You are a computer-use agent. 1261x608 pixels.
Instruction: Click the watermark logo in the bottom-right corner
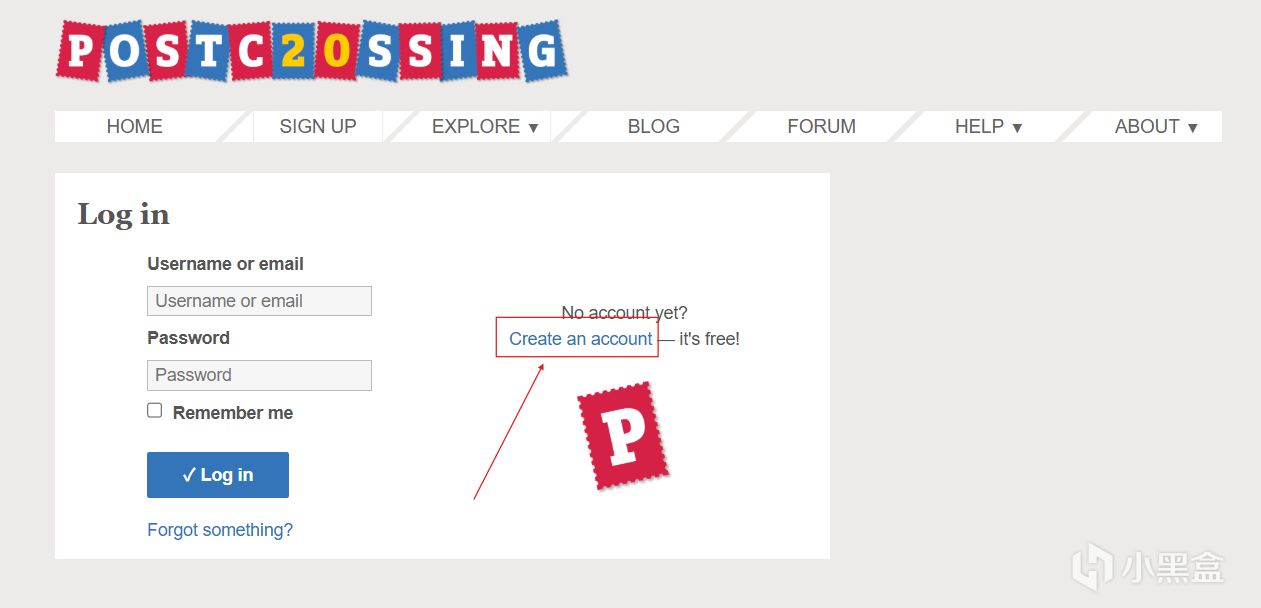coord(1148,566)
